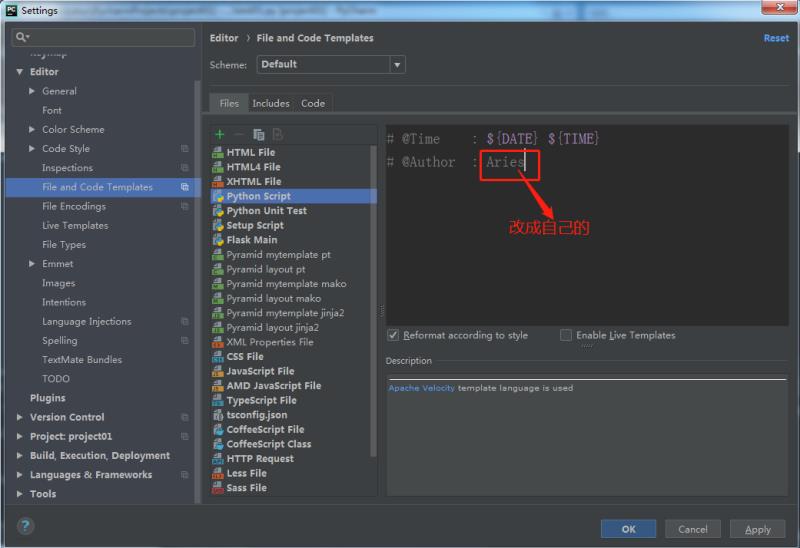Click the tsconfig.json template icon
Viewport: 800px width, 548px height.
tap(218, 415)
